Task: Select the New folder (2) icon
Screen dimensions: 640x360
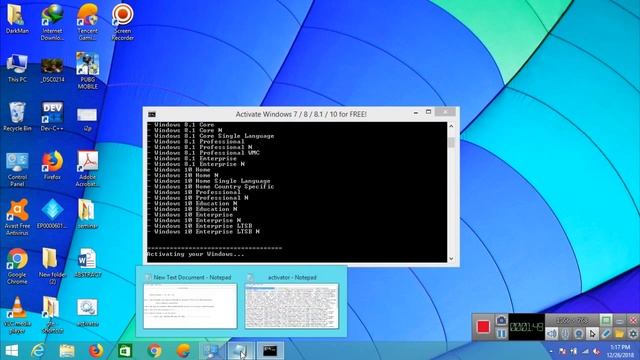Action: [x=51, y=266]
